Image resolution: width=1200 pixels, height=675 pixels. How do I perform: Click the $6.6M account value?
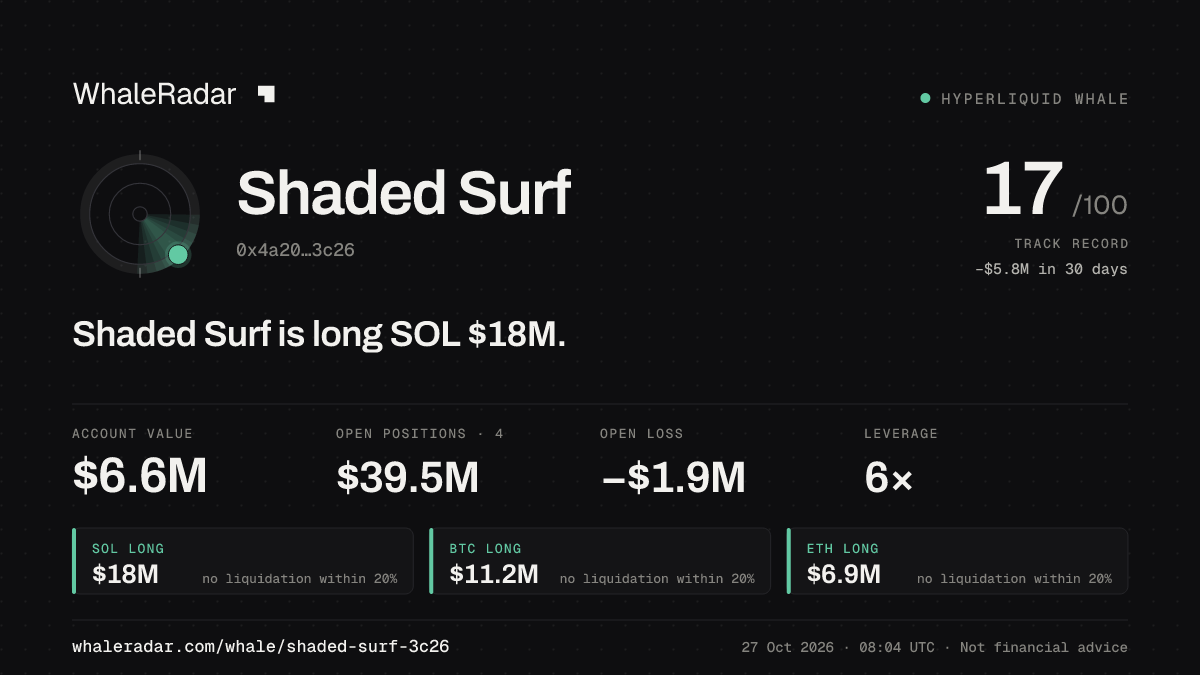pyautogui.click(x=140, y=477)
